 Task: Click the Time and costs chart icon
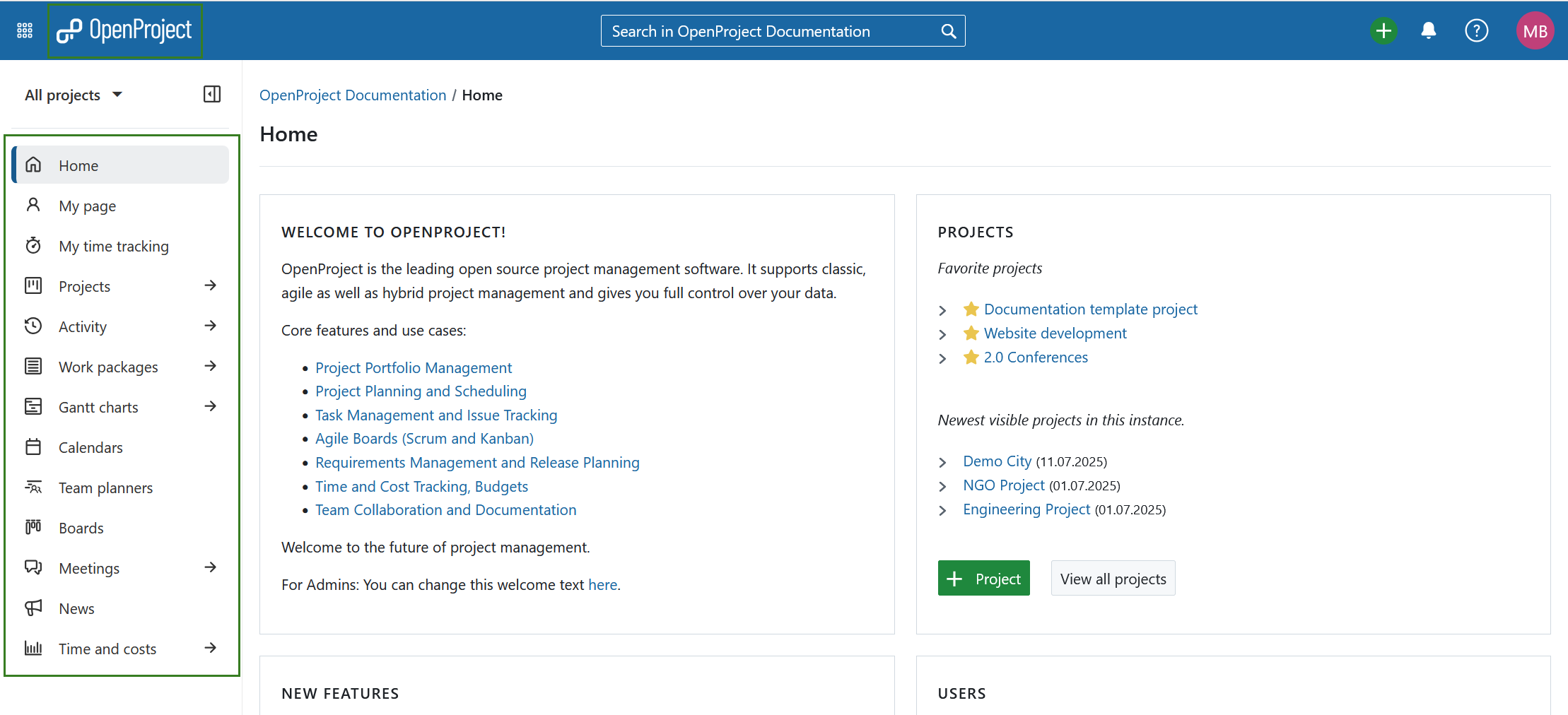coord(33,648)
